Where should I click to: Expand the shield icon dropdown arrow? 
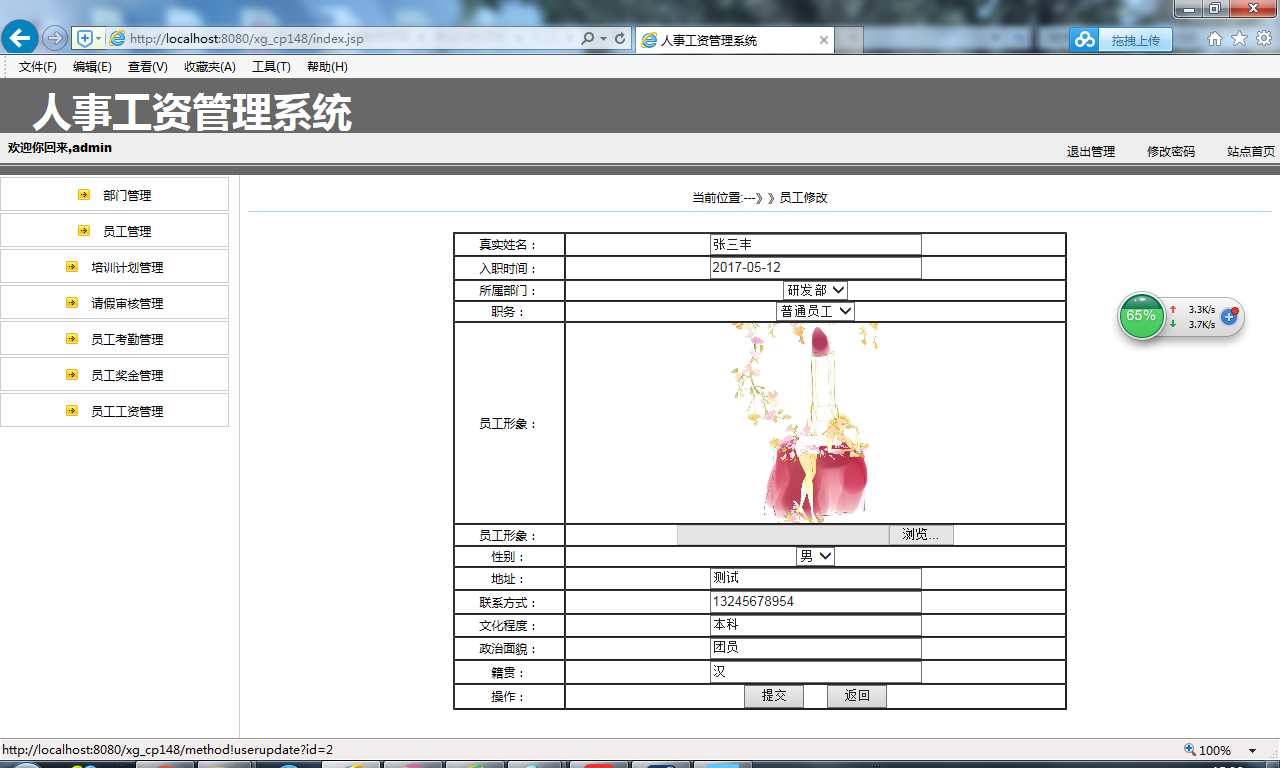coord(98,39)
